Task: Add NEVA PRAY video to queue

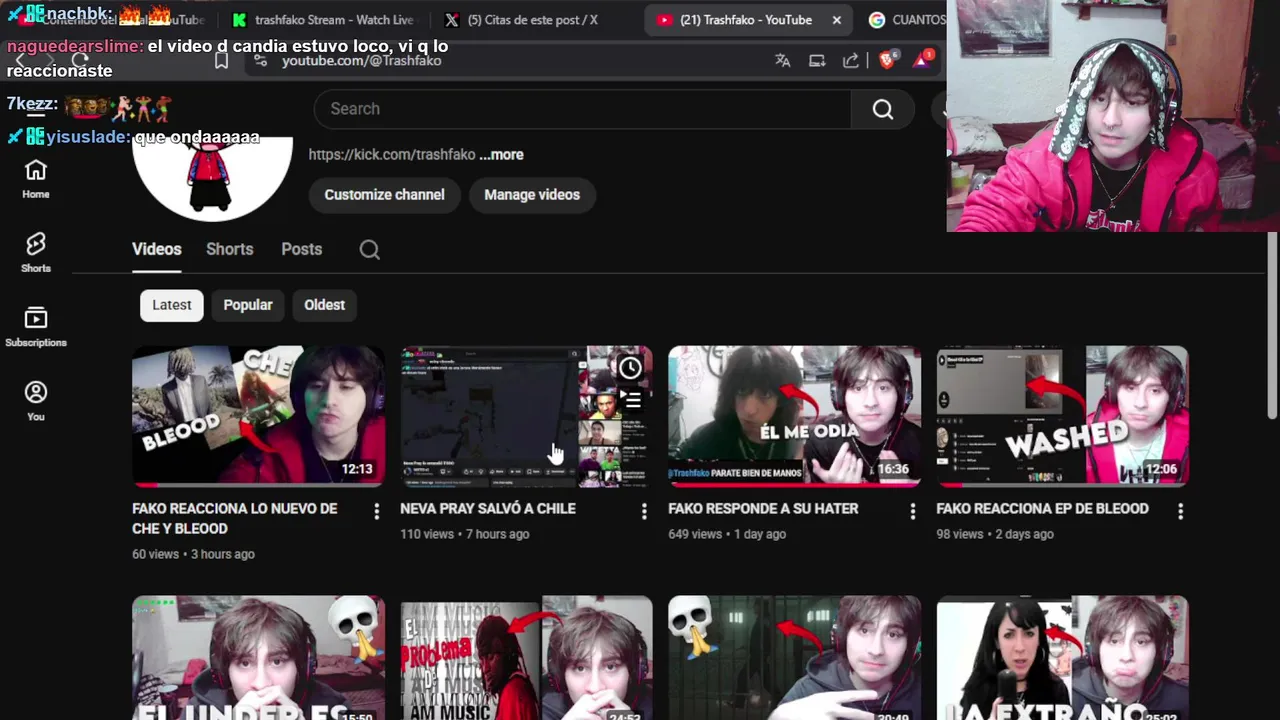Action: 630,400
